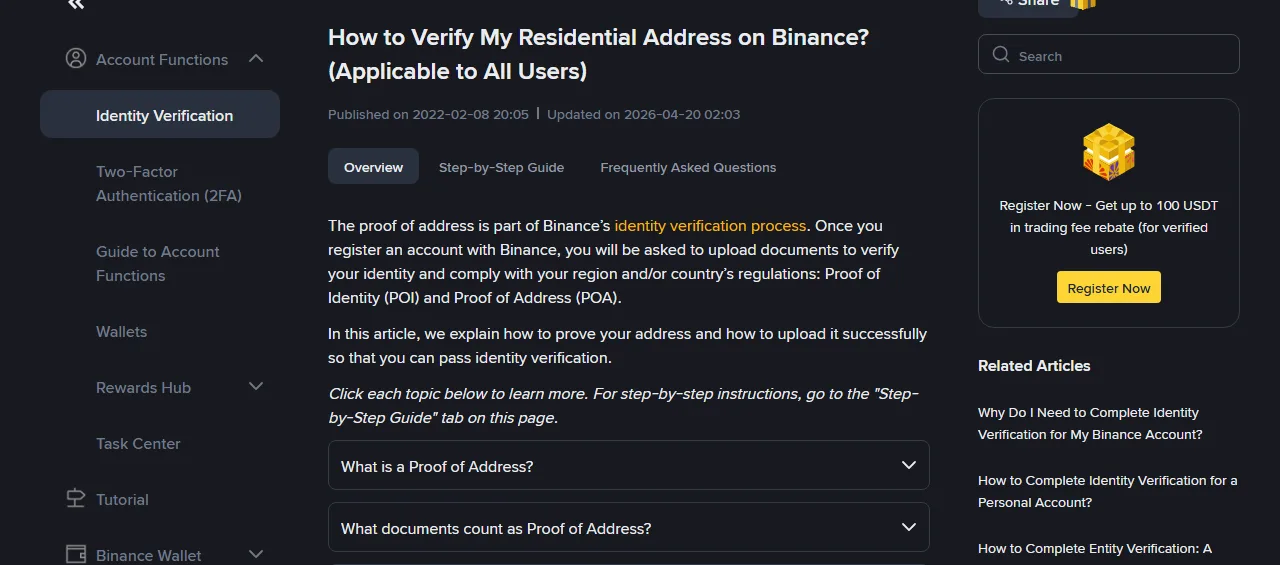1280x565 pixels.
Task: Click the search magnifier icon
Action: 1001,55
